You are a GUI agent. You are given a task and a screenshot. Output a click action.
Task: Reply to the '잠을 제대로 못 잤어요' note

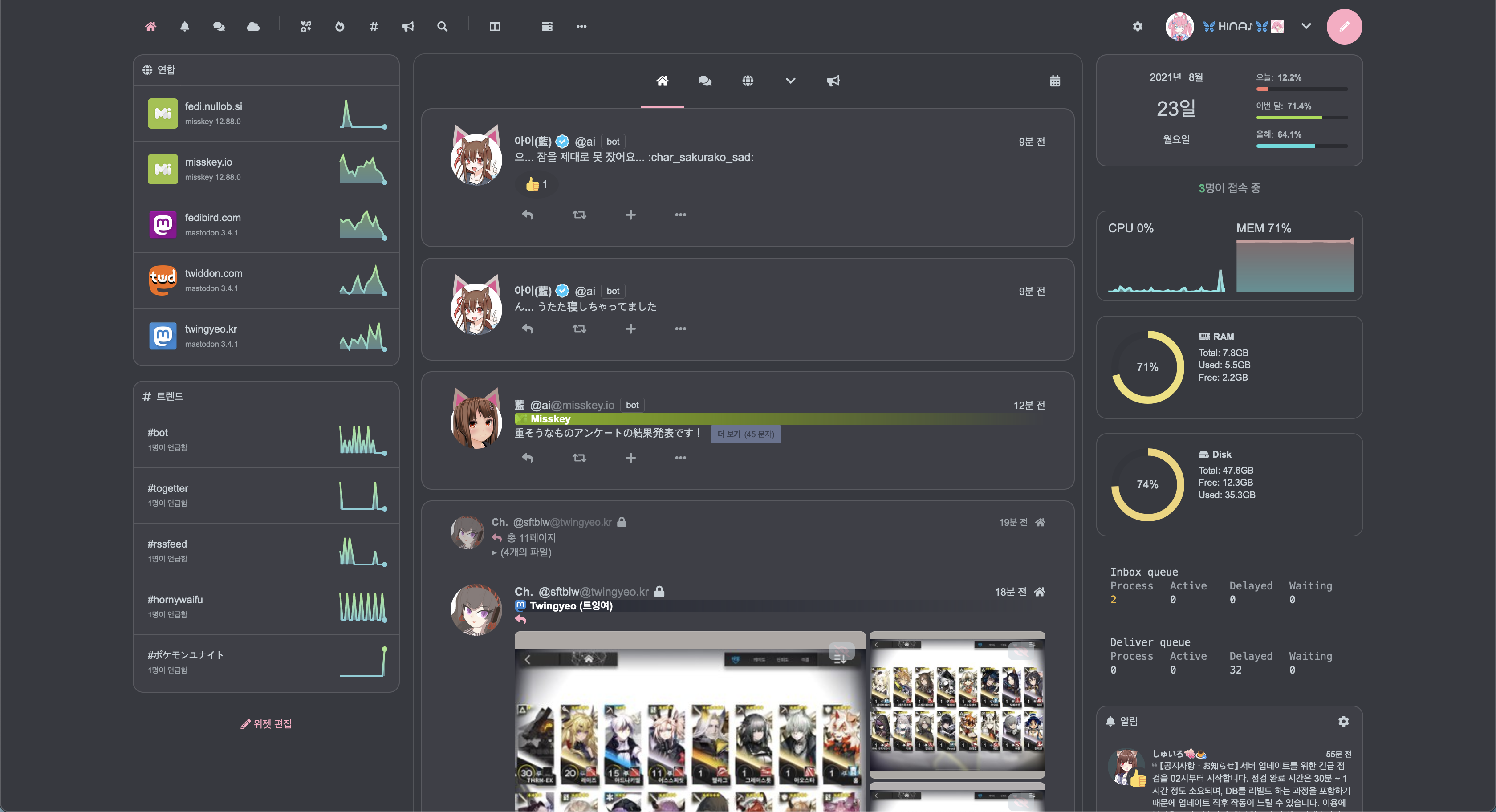tap(527, 215)
